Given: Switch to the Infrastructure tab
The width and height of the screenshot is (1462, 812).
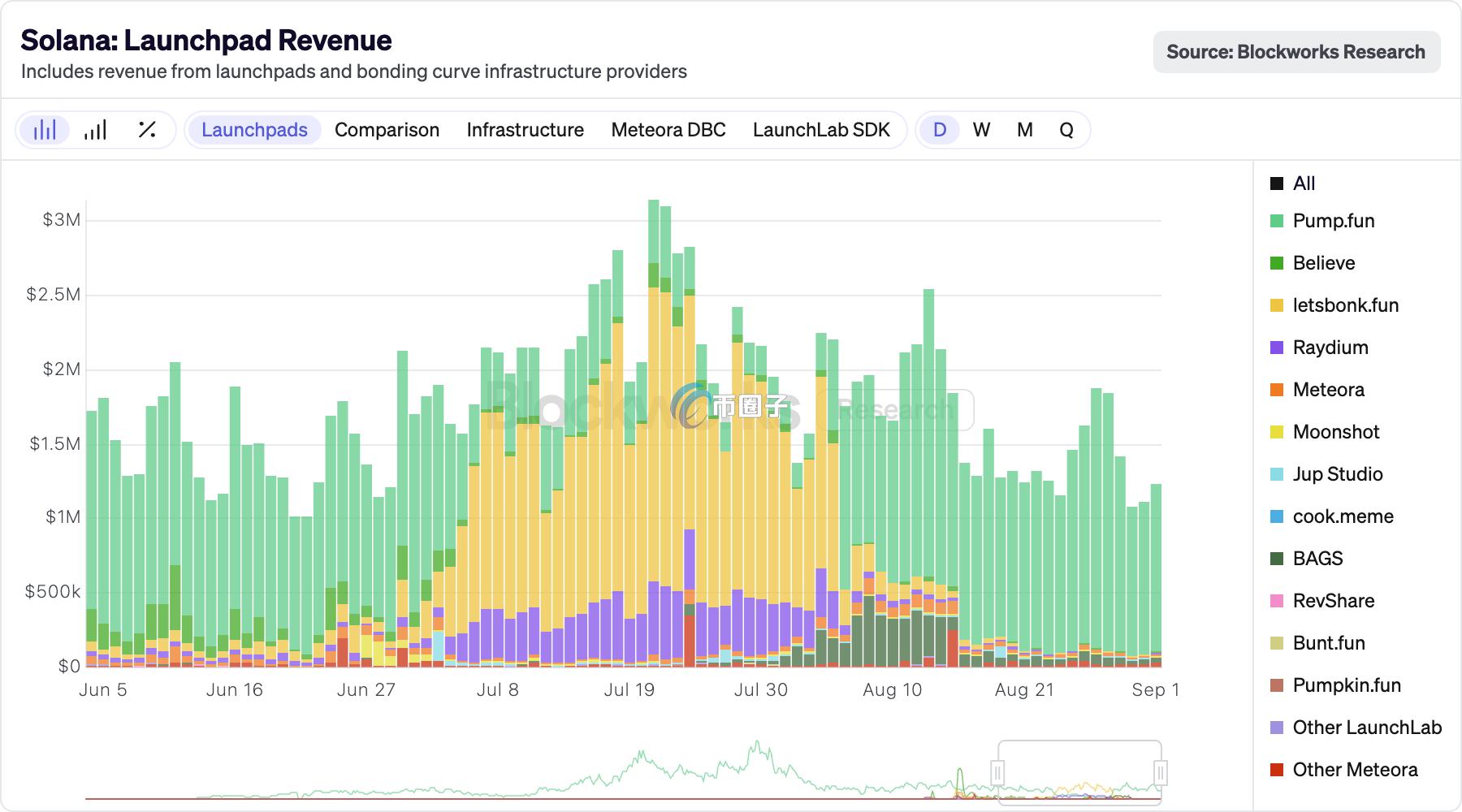Looking at the screenshot, I should click(525, 130).
